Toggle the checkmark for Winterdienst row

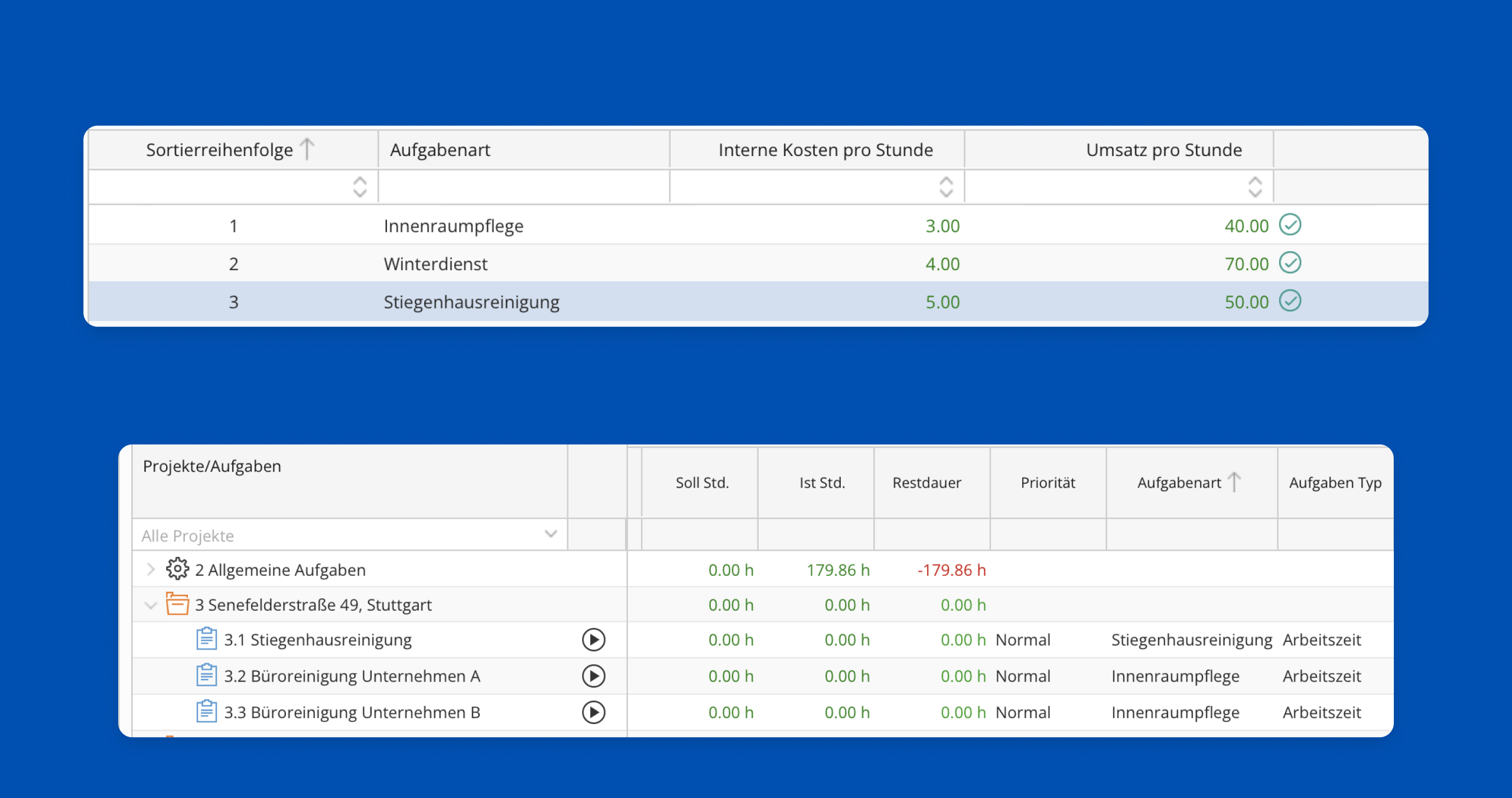pos(1290,263)
